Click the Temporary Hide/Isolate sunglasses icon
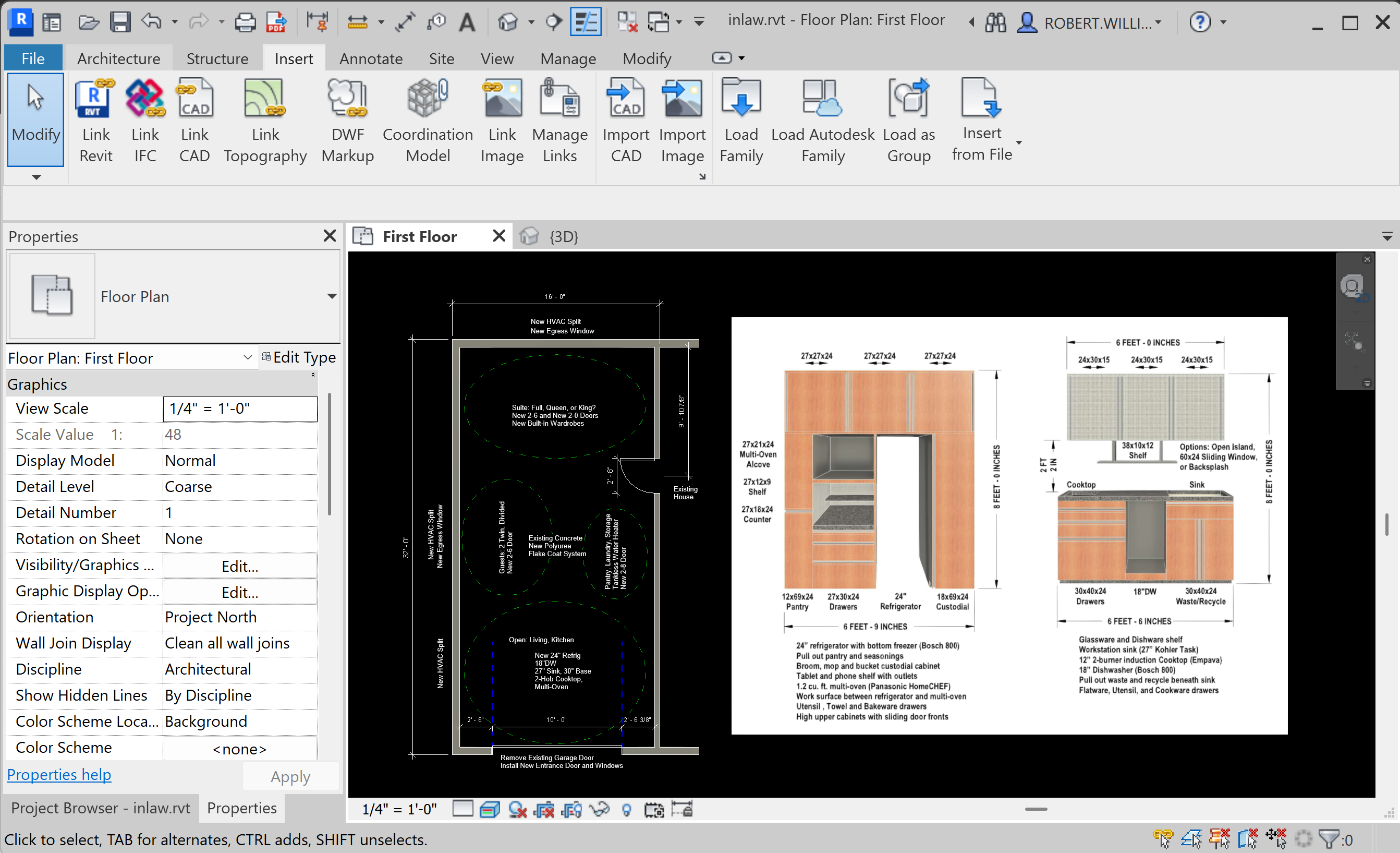Image resolution: width=1400 pixels, height=853 pixels. [599, 809]
